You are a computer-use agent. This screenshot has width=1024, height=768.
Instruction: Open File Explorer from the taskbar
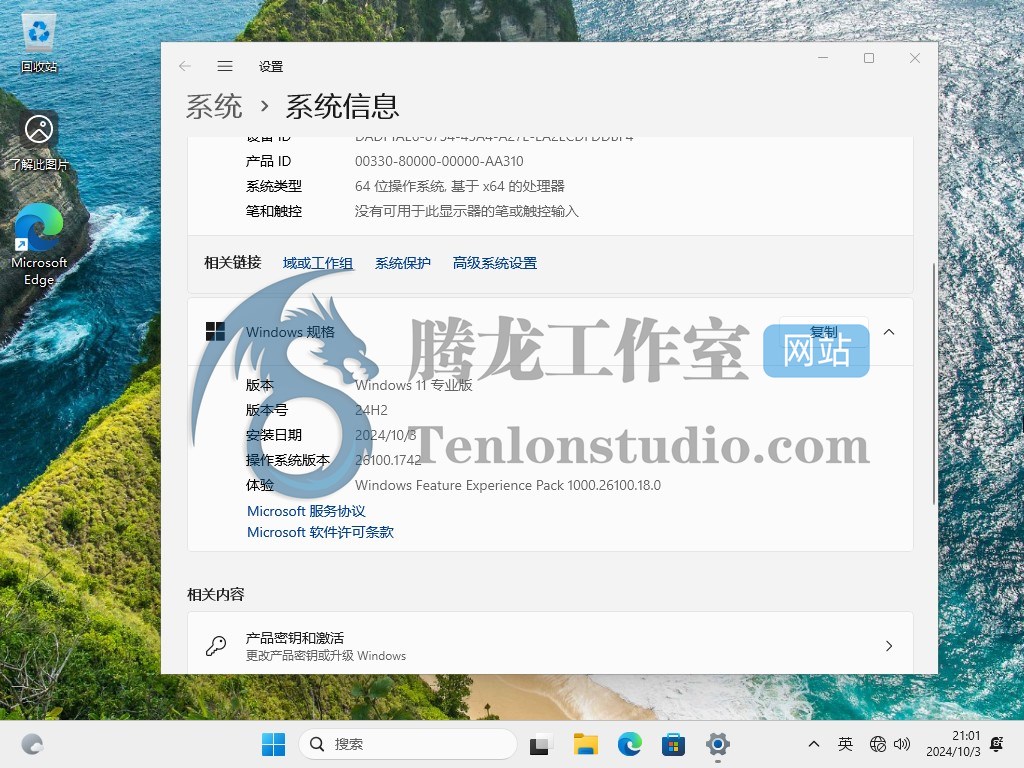pyautogui.click(x=586, y=744)
